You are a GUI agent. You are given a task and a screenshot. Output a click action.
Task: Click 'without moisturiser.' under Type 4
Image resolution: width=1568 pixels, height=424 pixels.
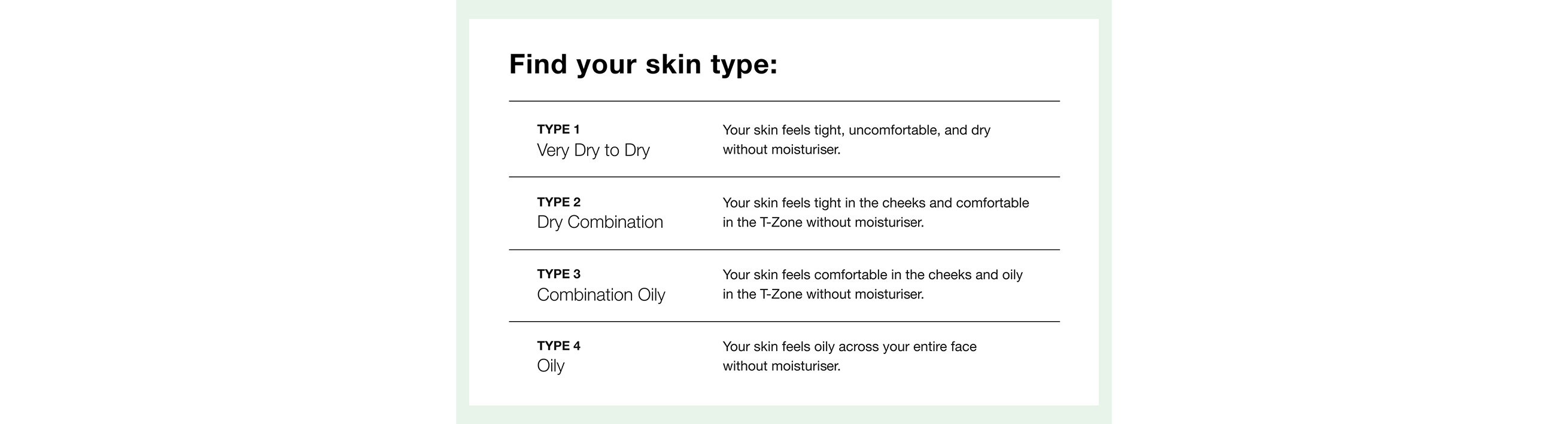782,366
